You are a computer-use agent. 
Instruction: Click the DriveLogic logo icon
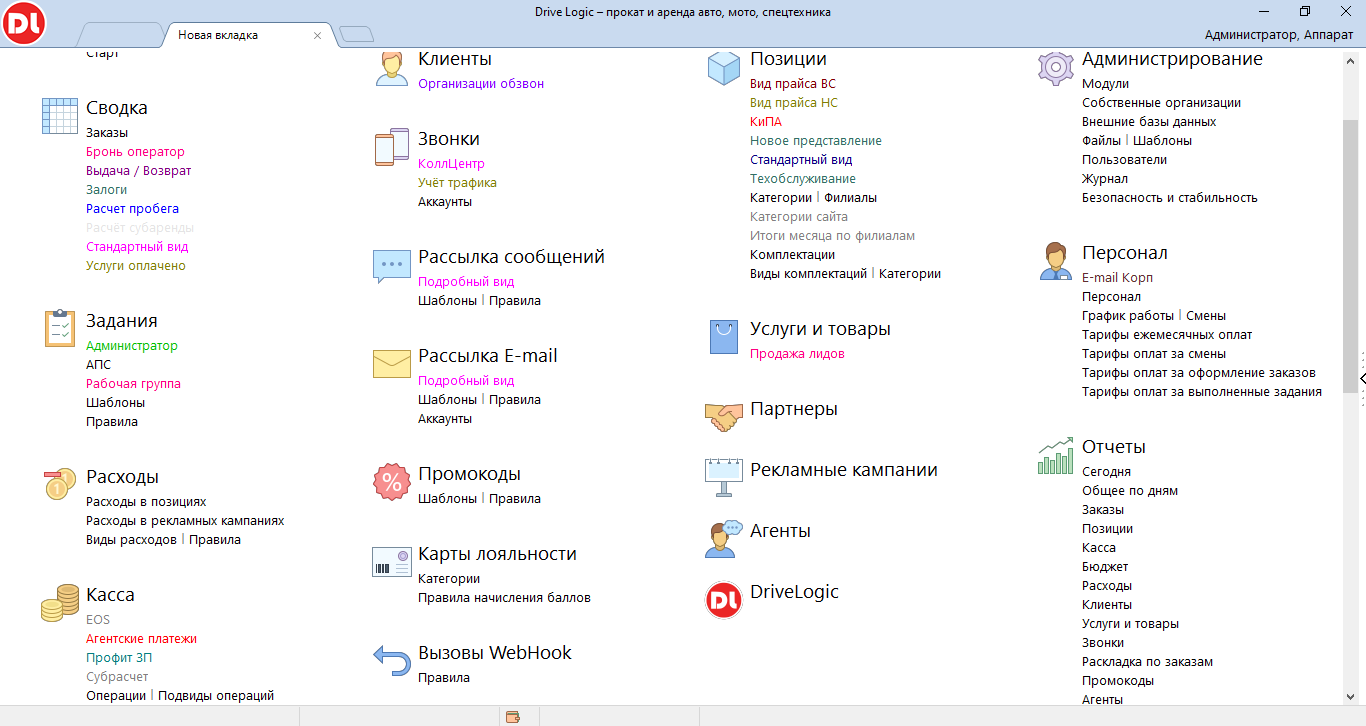(x=722, y=599)
